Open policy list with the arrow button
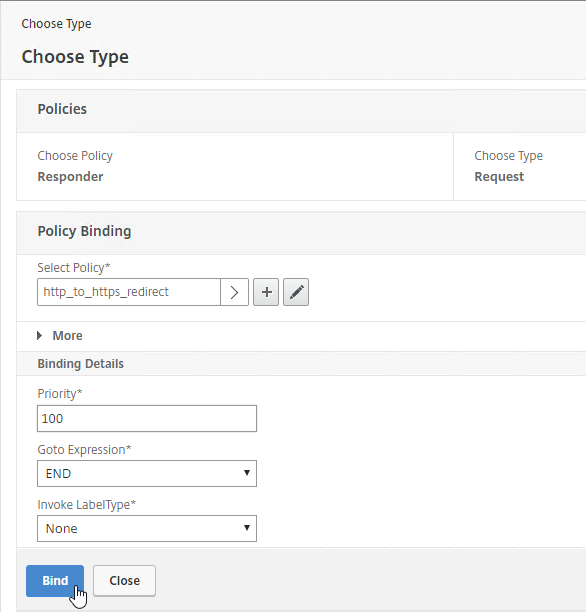This screenshot has height=612, width=586. pyautogui.click(x=234, y=292)
